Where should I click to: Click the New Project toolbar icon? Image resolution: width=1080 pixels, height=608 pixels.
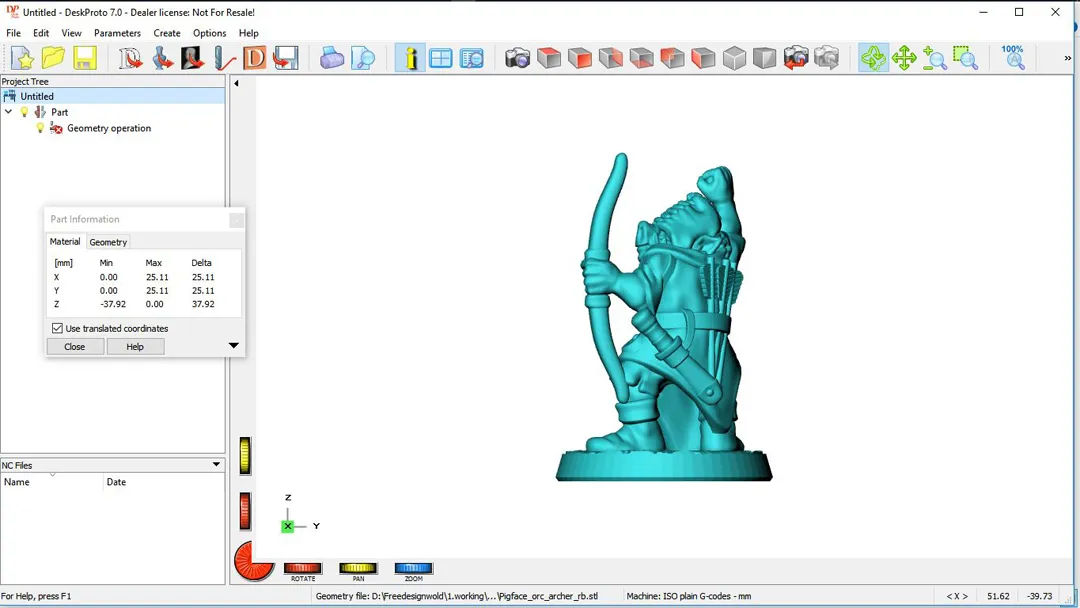pos(22,59)
